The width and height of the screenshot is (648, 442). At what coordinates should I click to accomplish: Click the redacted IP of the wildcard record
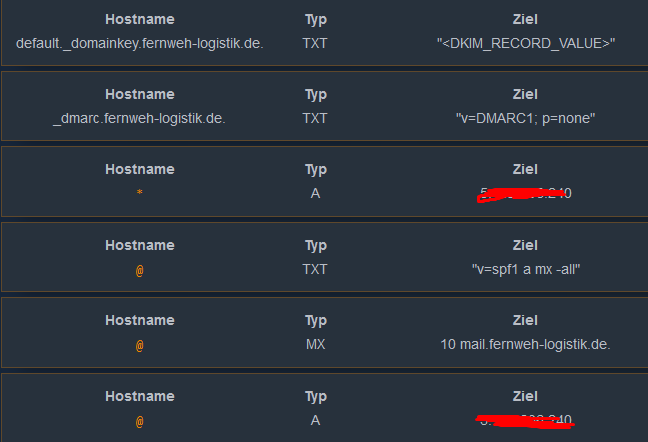click(525, 193)
